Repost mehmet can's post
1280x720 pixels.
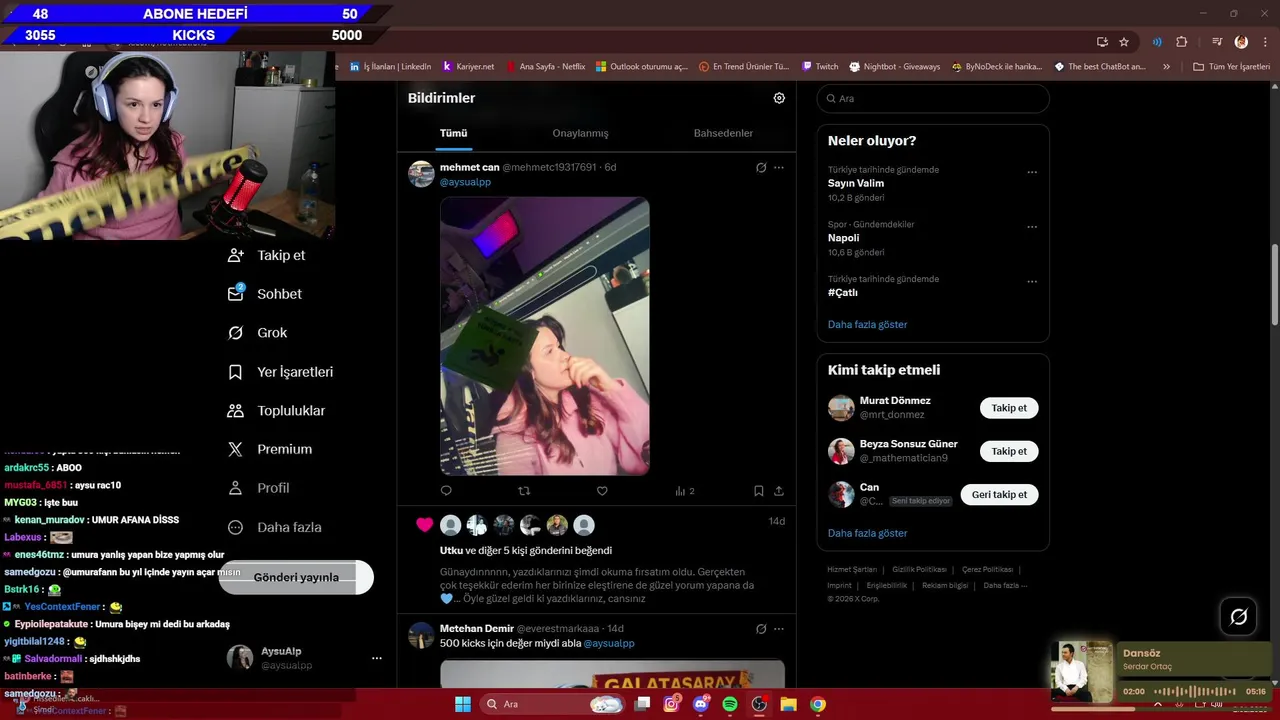(524, 491)
